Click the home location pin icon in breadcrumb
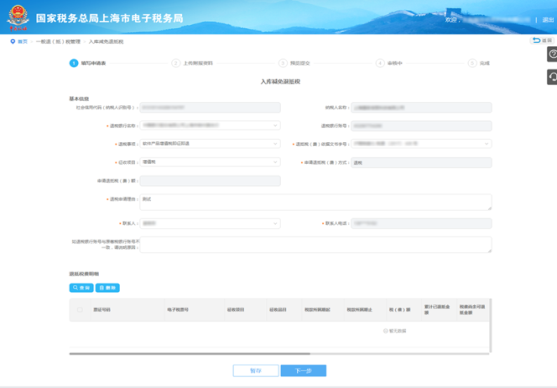Screen dimensions: 557x388 click(13, 42)
